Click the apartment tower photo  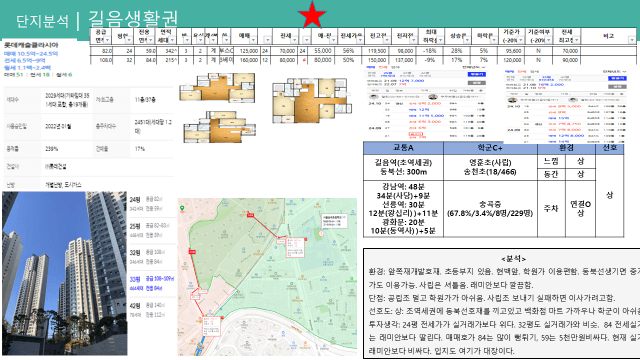coord(64,273)
